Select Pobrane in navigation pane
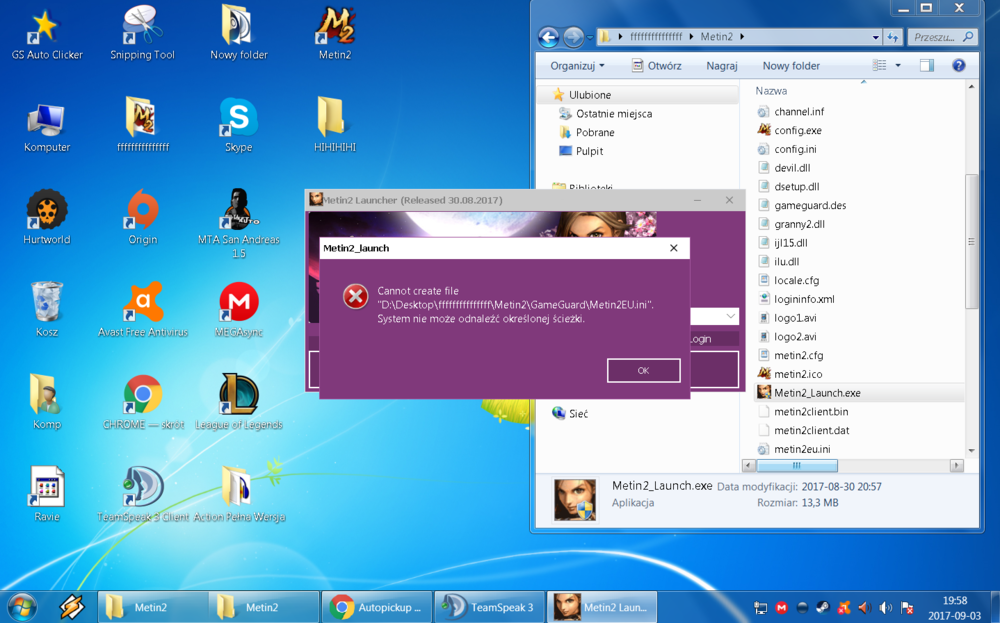 pos(595,133)
